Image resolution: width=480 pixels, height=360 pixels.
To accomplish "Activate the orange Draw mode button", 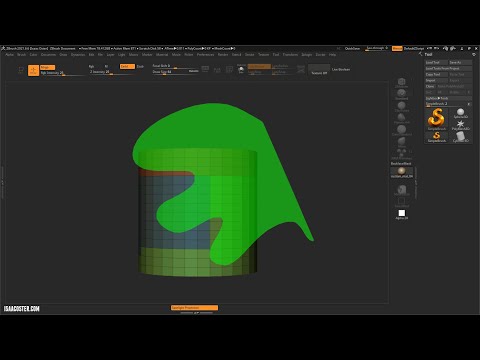I will pyautogui.click(x=33, y=70).
